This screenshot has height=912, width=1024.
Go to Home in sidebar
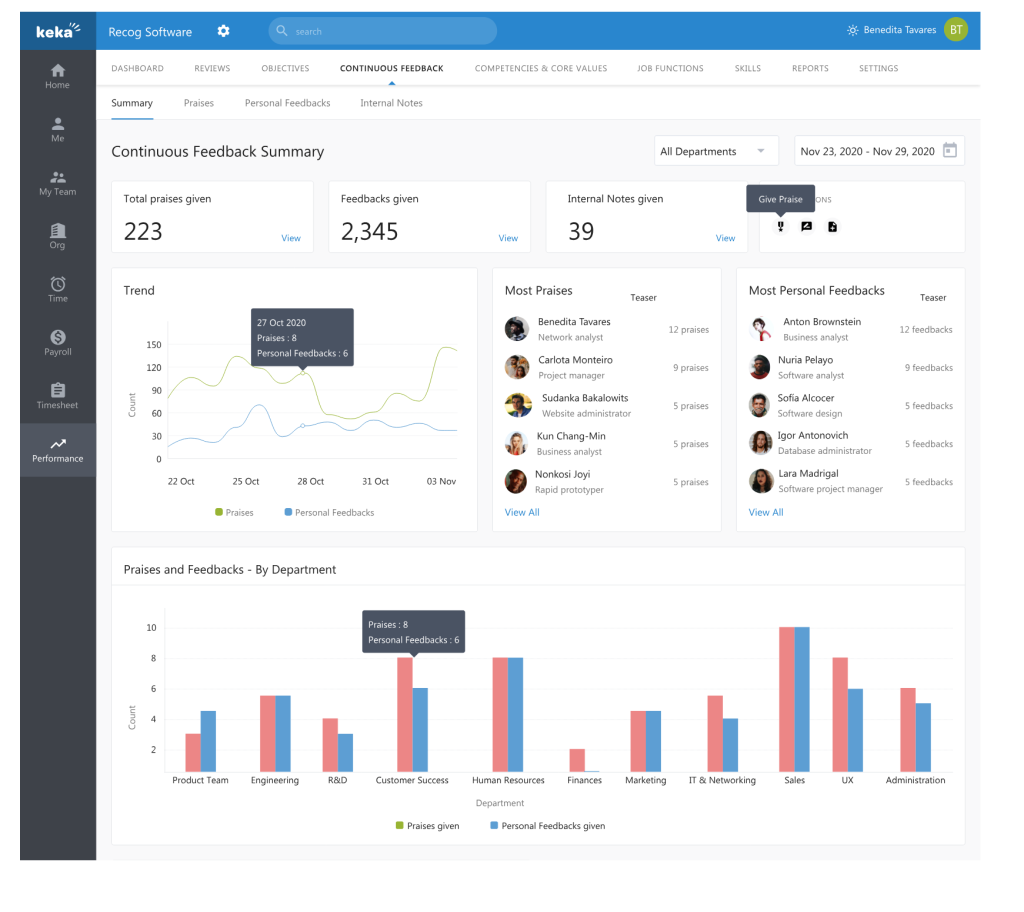(57, 76)
